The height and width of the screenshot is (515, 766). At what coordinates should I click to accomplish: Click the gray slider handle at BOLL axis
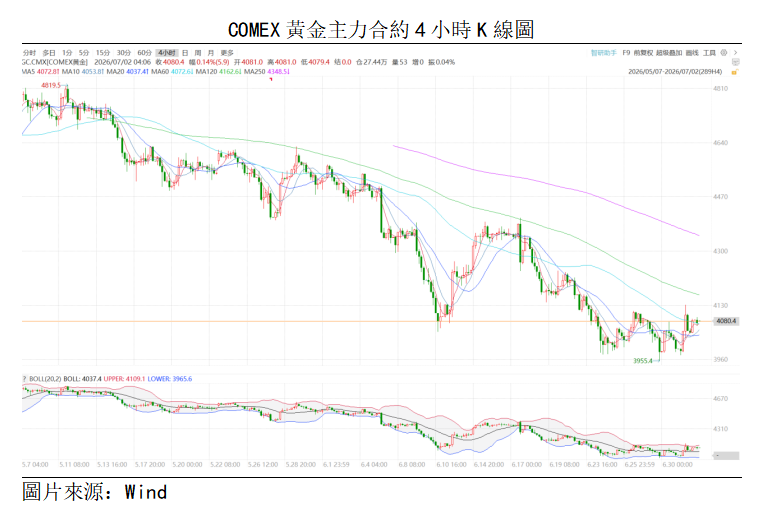pos(725,455)
